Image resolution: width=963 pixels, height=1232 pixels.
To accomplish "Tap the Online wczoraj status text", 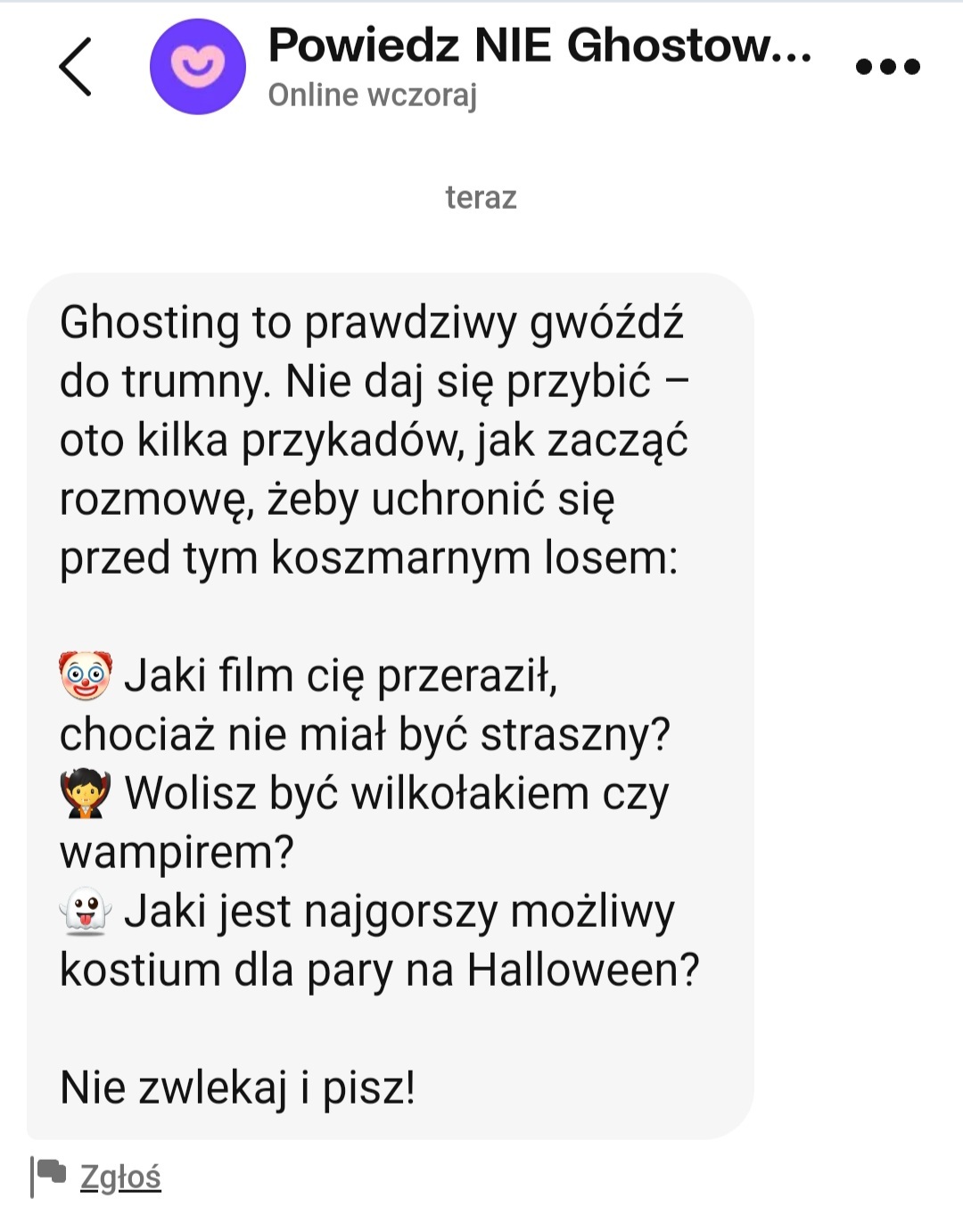I will tap(373, 95).
